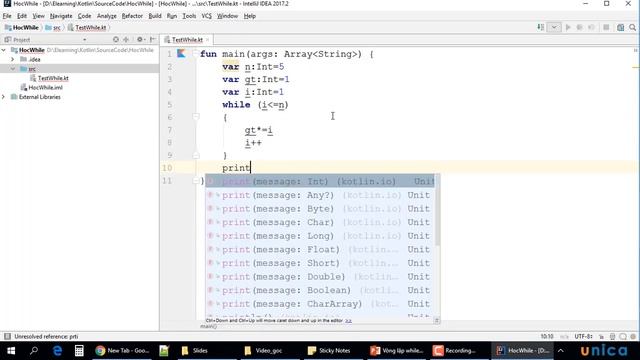640x360 pixels.
Task: Choose print(message: Any?) completion
Action: [320, 195]
